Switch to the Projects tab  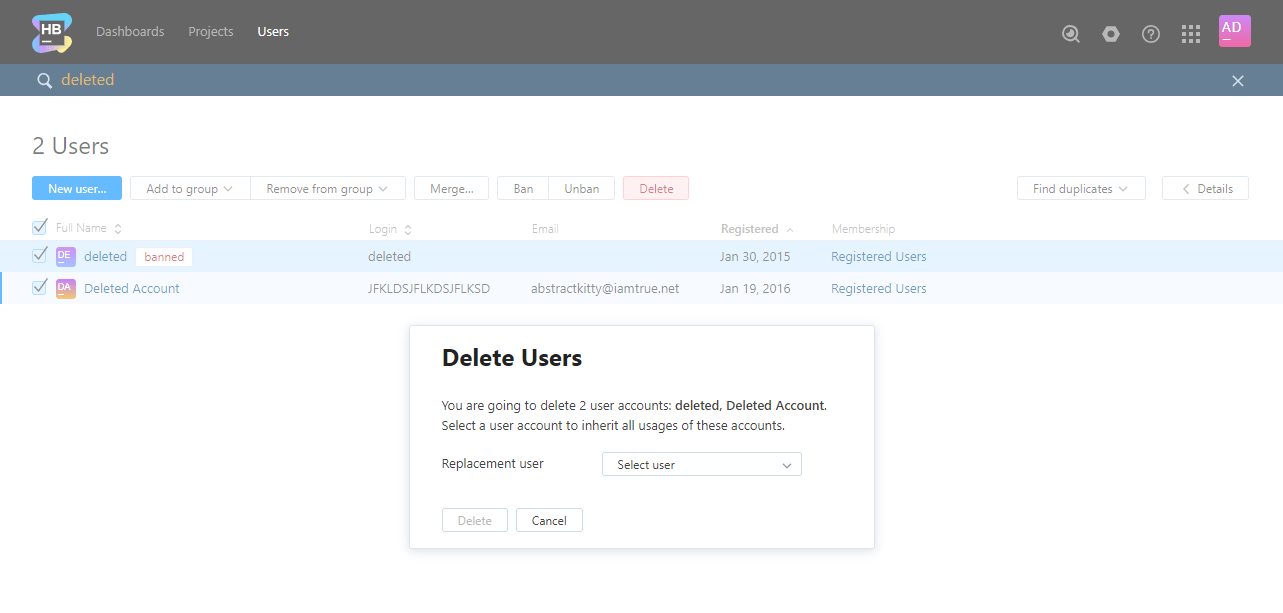point(210,31)
